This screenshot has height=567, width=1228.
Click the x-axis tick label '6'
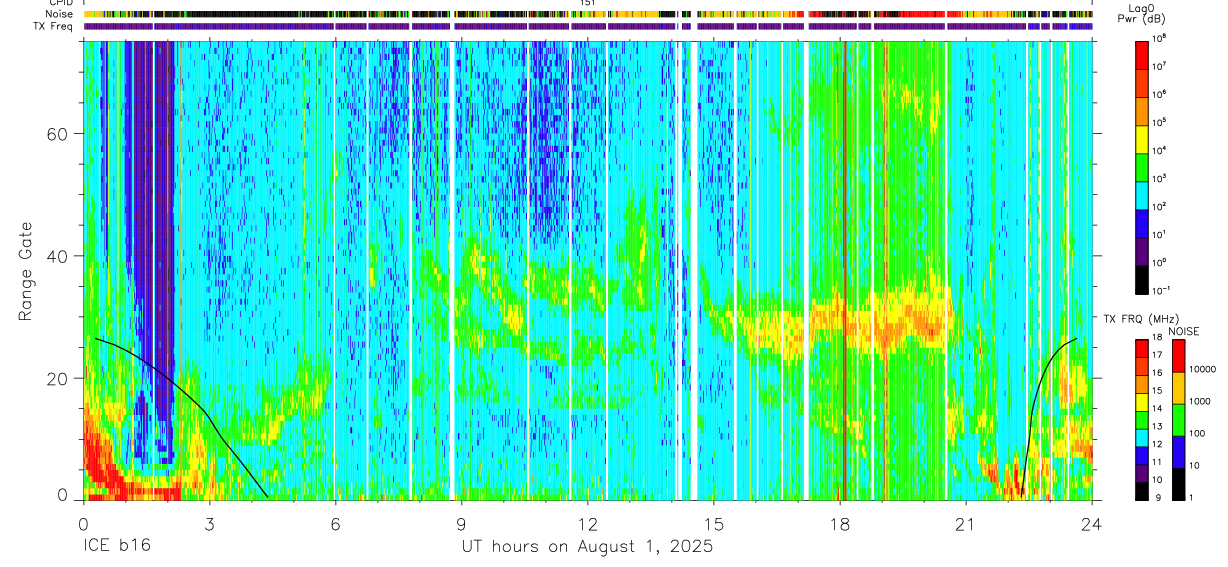(335, 524)
